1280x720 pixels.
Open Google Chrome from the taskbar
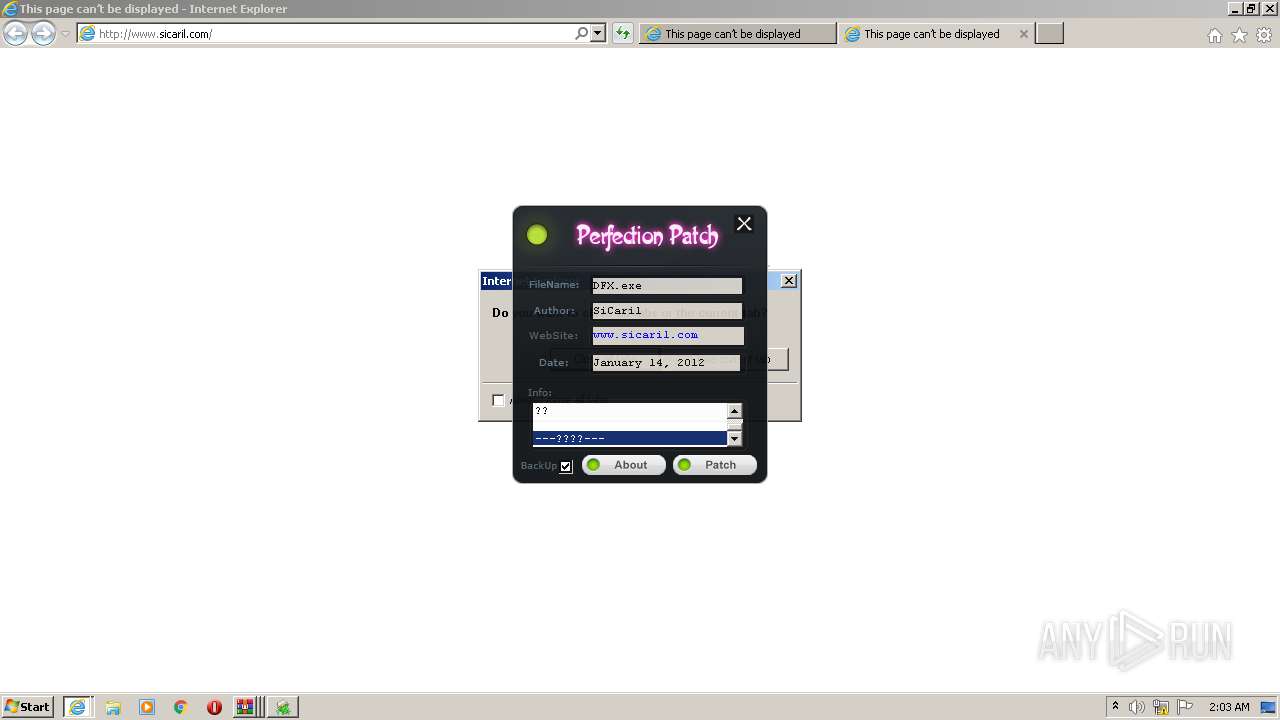point(180,707)
